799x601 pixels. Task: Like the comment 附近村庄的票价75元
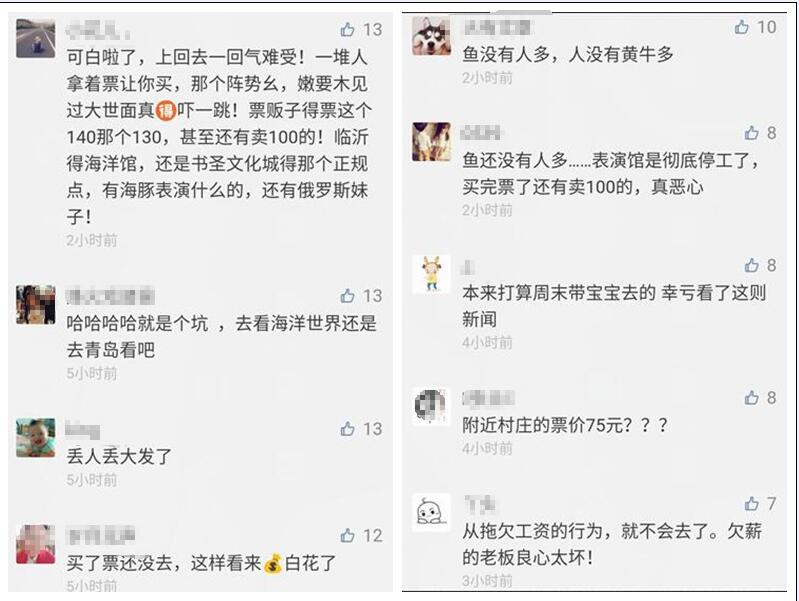tap(752, 398)
